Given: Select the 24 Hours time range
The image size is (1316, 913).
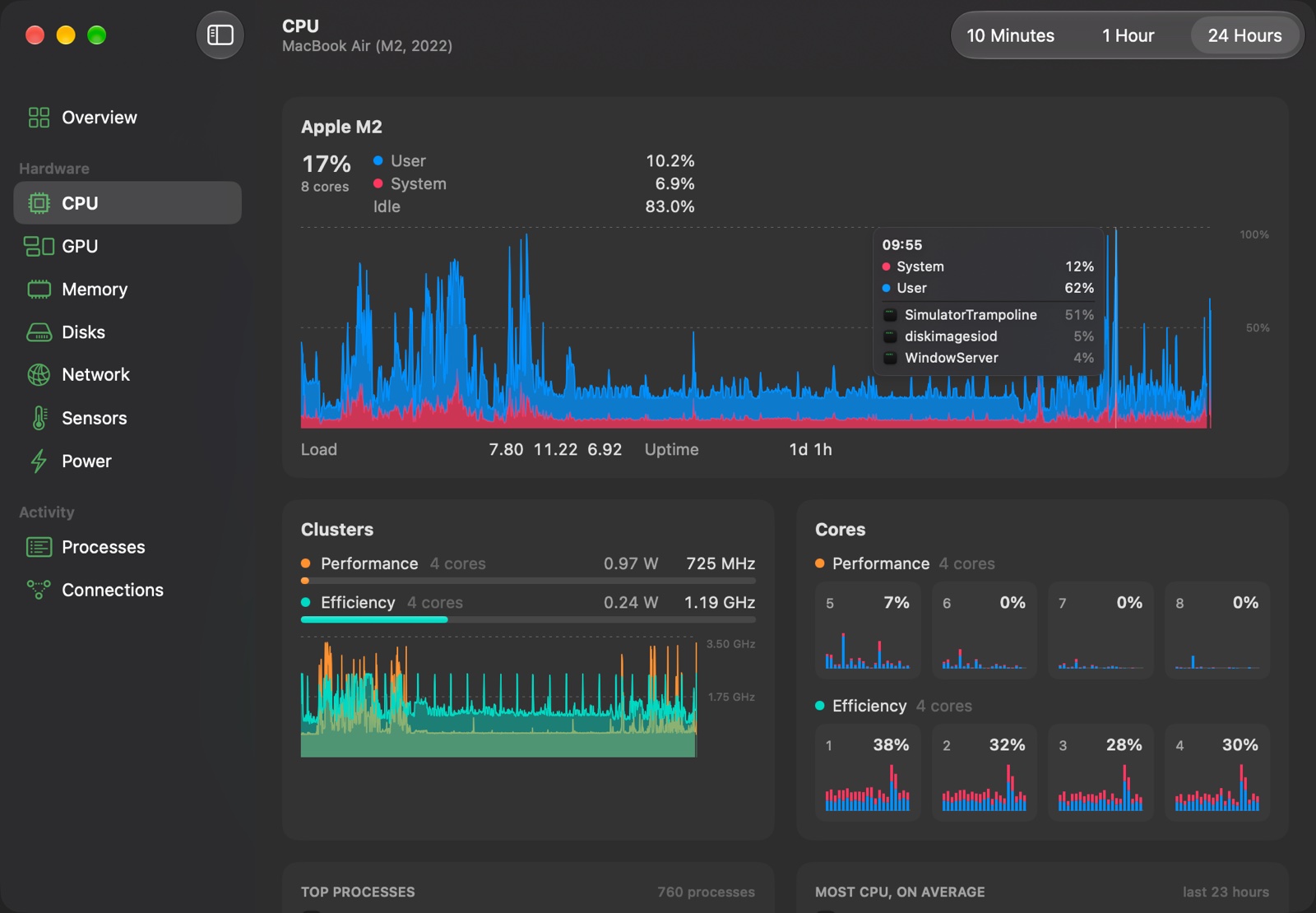Looking at the screenshot, I should coord(1244,35).
